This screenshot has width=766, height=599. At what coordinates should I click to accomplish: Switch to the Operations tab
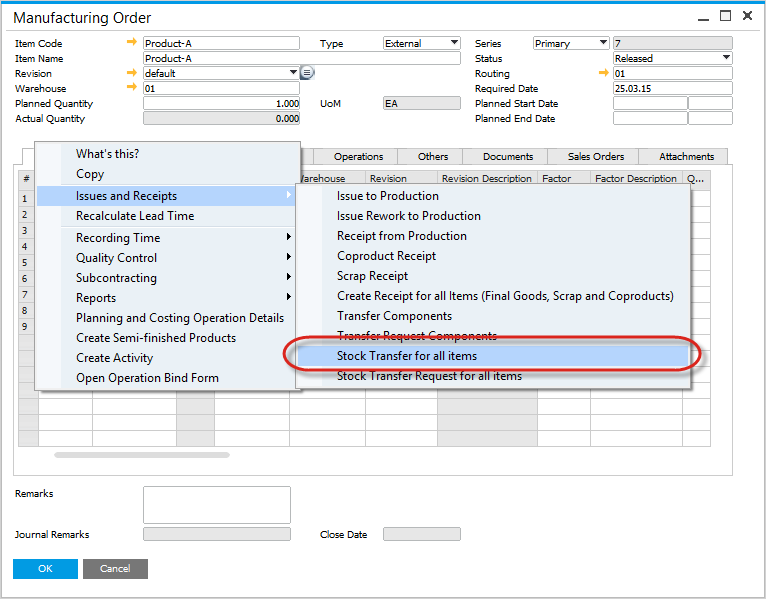click(x=358, y=156)
